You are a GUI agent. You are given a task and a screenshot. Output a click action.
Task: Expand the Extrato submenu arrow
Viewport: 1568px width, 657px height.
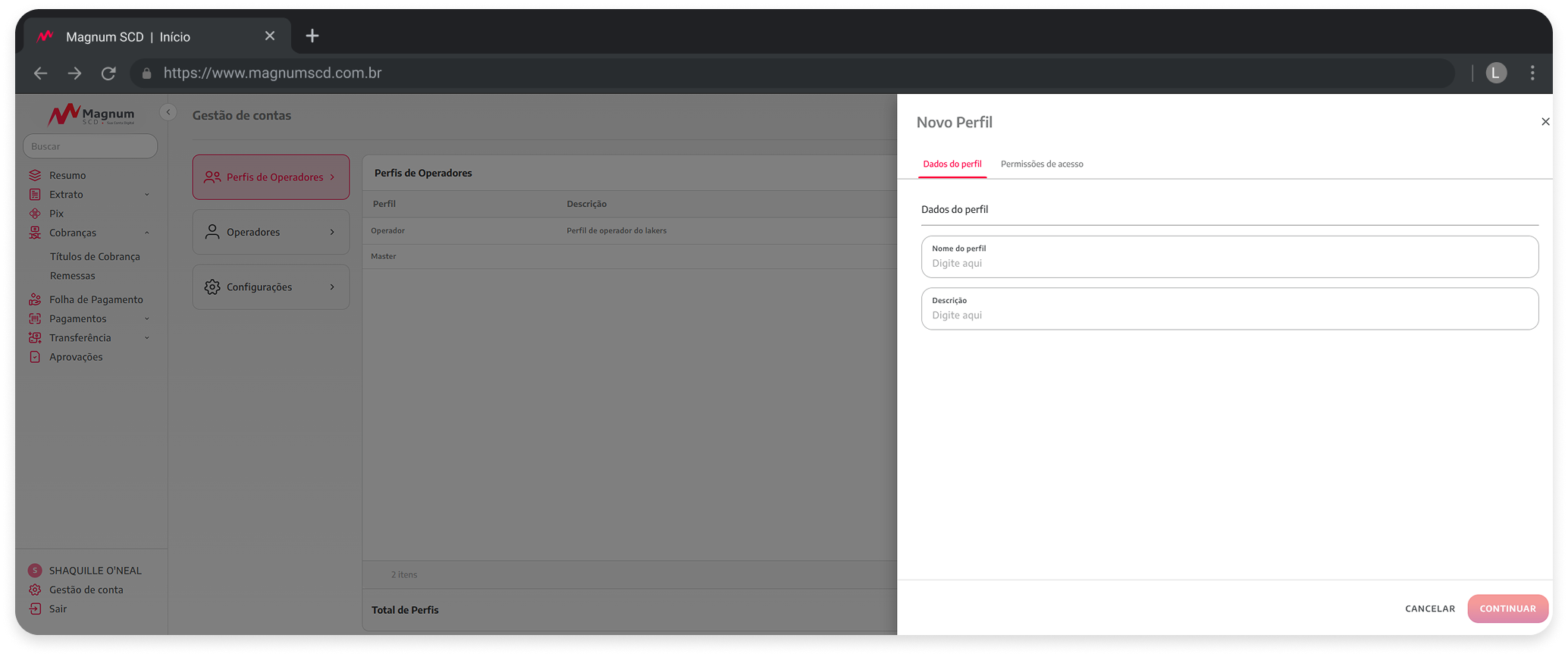tap(147, 195)
